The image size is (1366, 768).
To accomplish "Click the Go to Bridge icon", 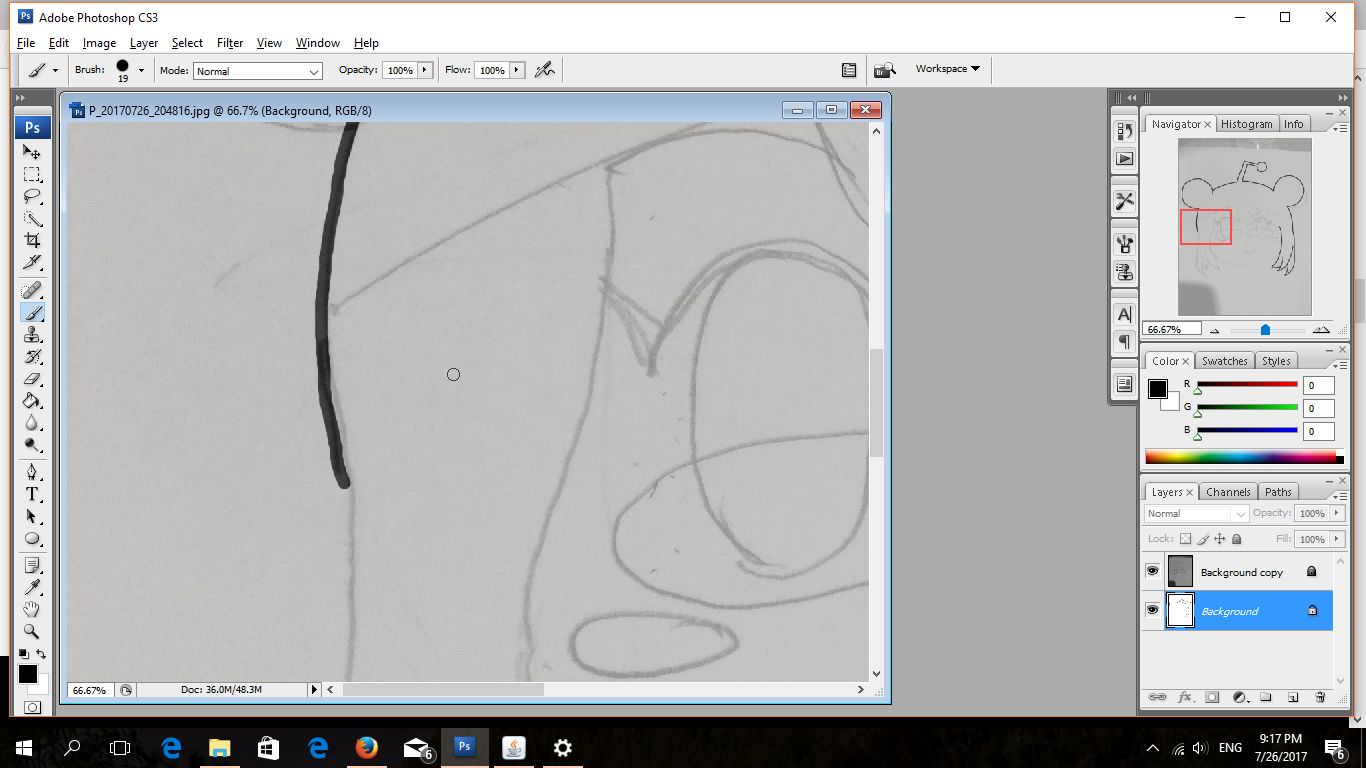I will point(884,70).
